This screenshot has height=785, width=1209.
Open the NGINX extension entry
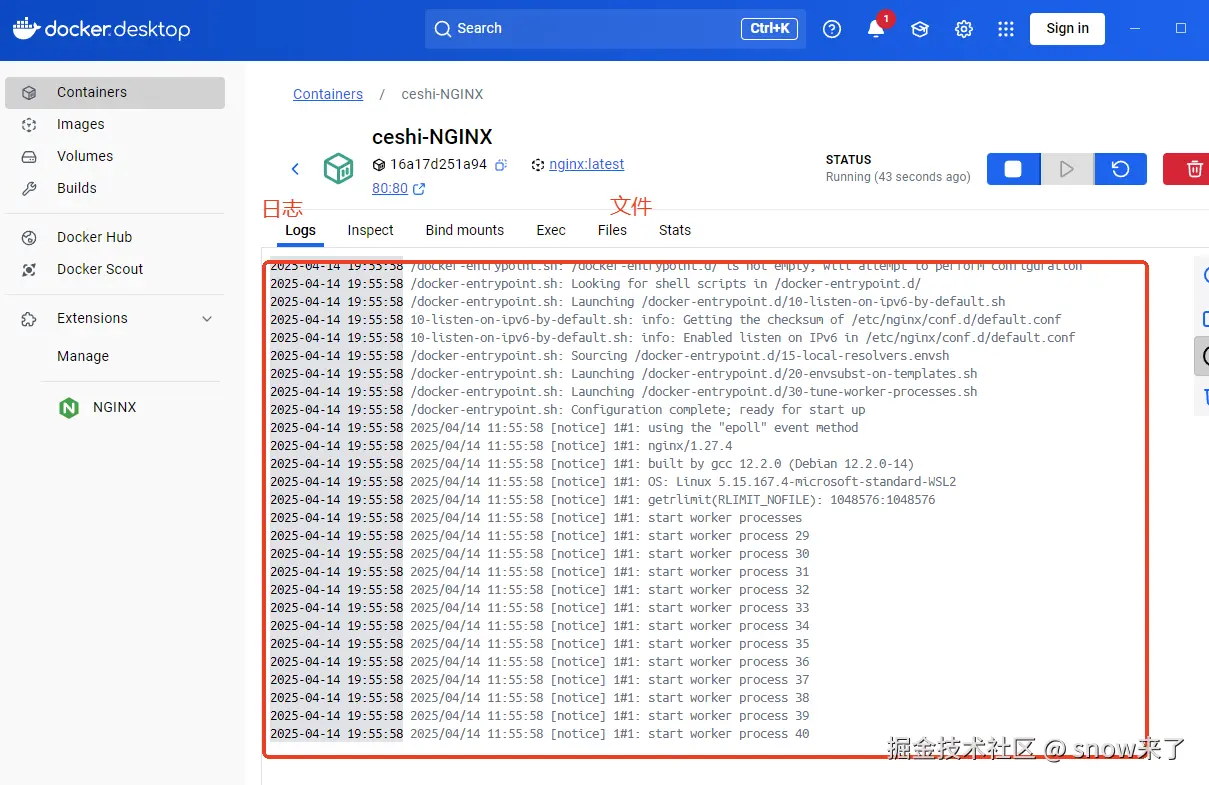pos(115,407)
